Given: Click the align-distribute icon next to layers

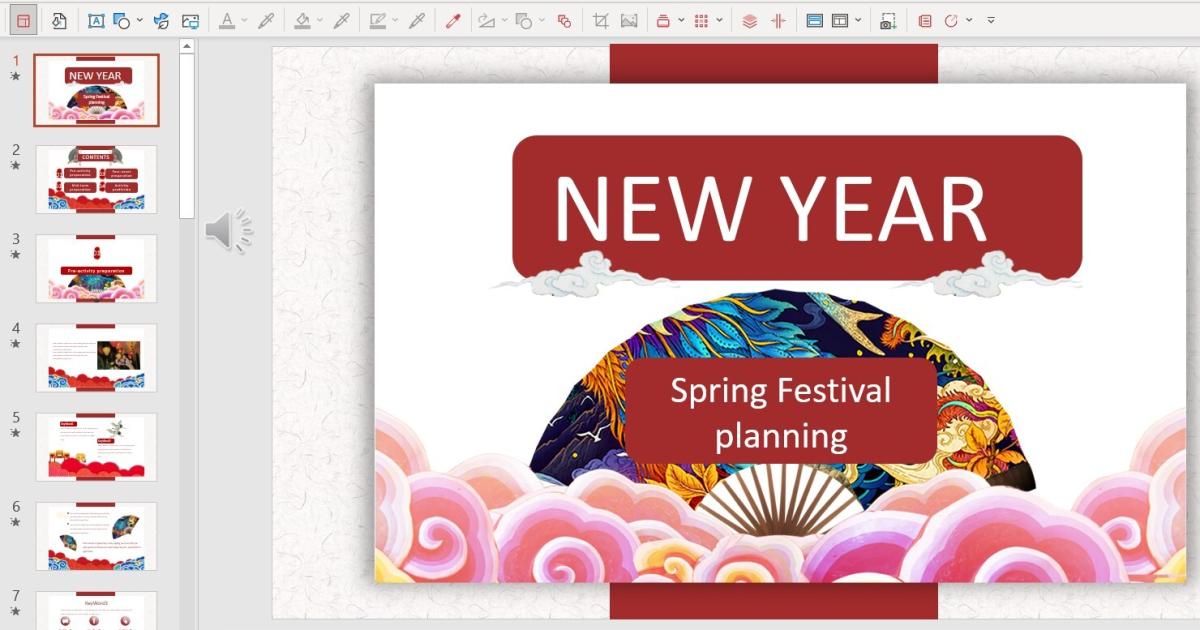Looking at the screenshot, I should point(779,18).
